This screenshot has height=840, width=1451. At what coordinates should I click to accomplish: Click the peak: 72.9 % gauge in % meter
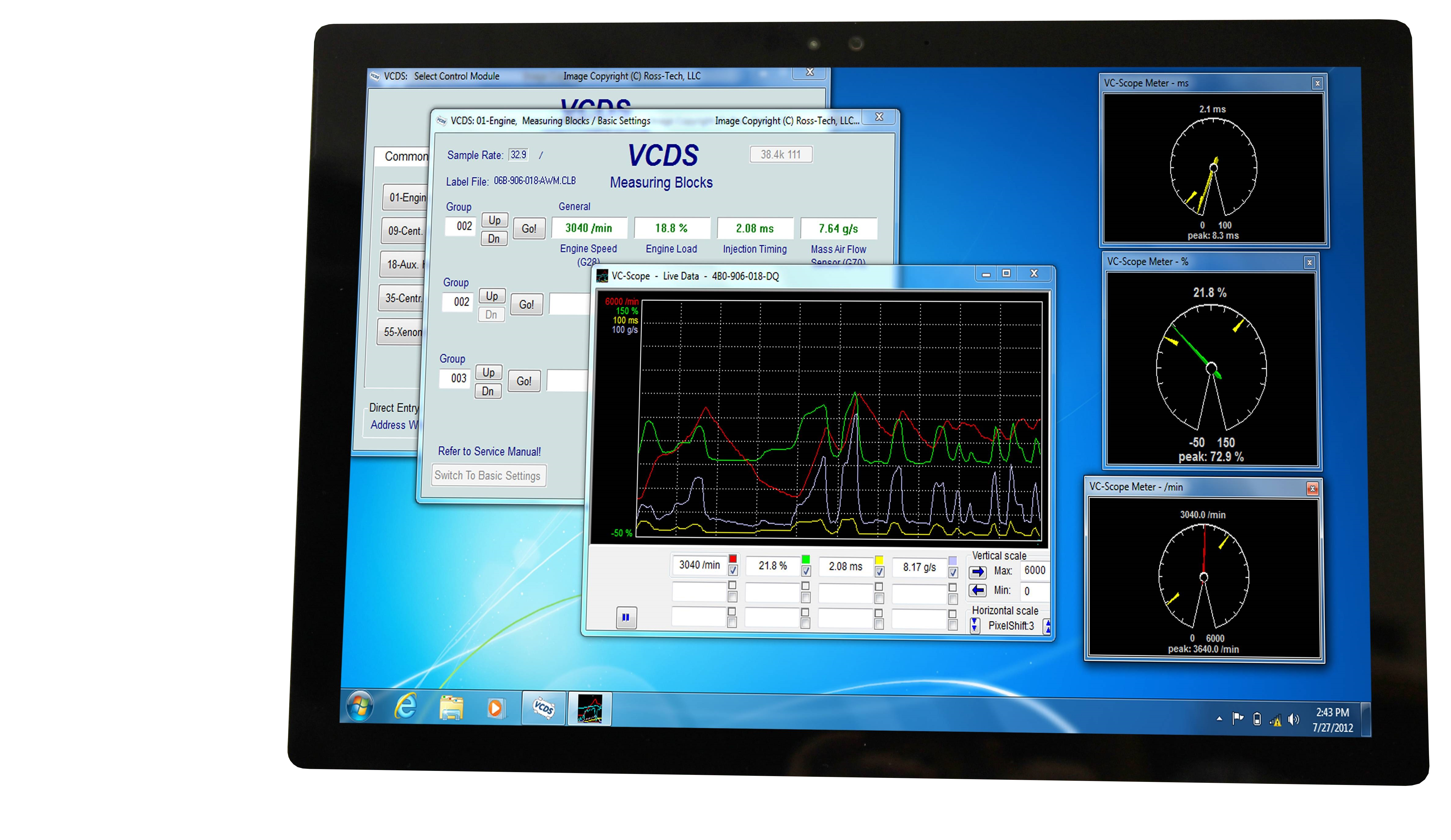point(1211,457)
